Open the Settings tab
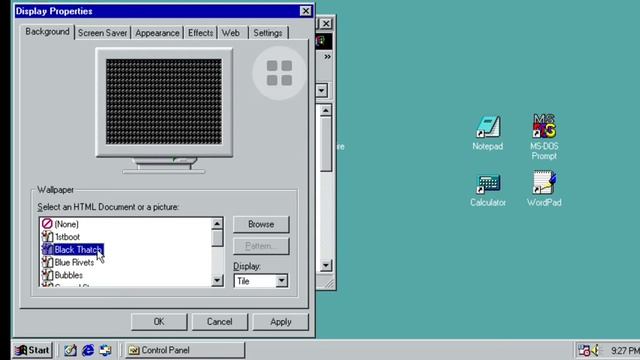Screen dimensions: 640x360 268,33
